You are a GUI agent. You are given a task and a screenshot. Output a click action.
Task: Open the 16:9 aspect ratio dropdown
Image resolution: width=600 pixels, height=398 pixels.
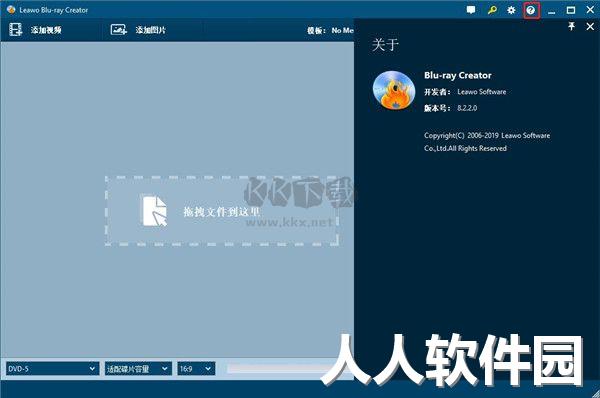coord(196,369)
